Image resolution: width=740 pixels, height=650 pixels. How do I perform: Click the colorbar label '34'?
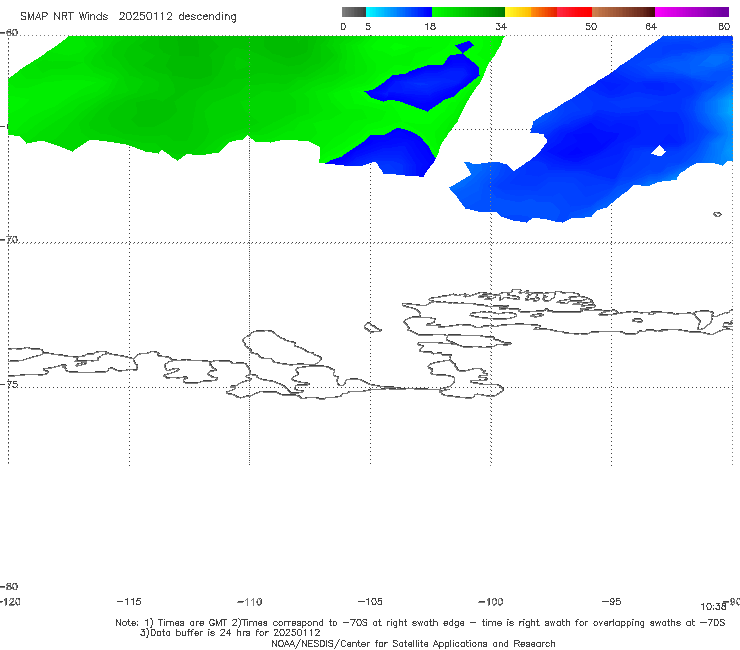[501, 26]
